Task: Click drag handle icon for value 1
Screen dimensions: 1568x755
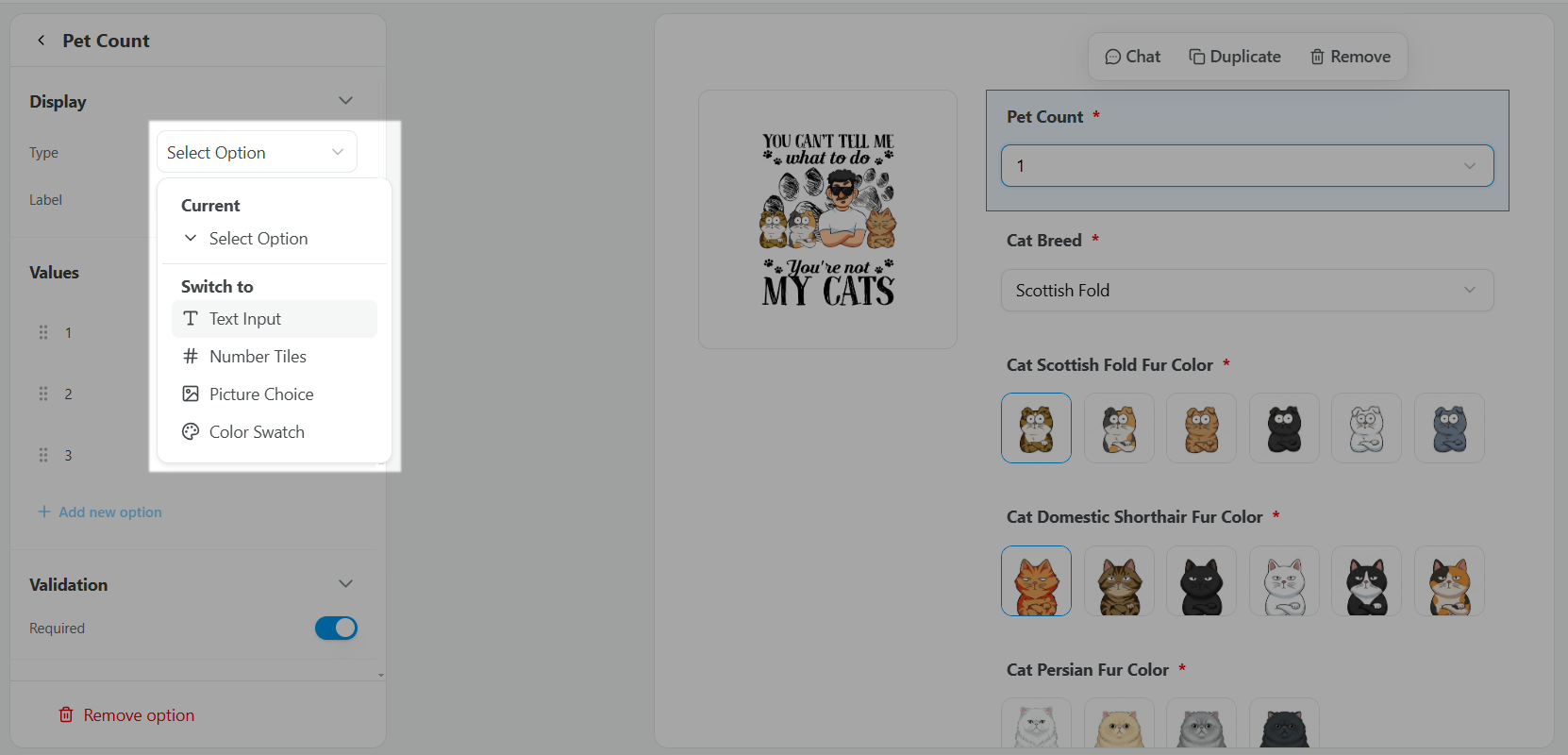Action: tap(43, 332)
